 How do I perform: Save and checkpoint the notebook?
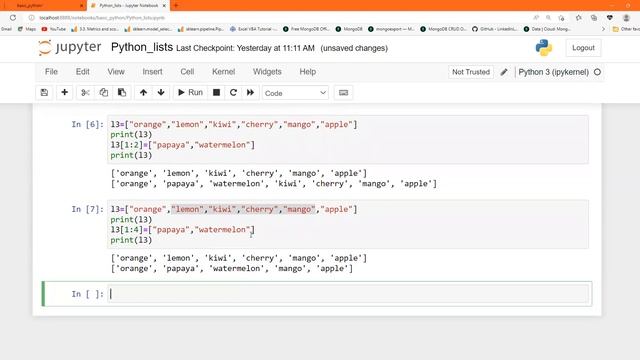[x=44, y=93]
